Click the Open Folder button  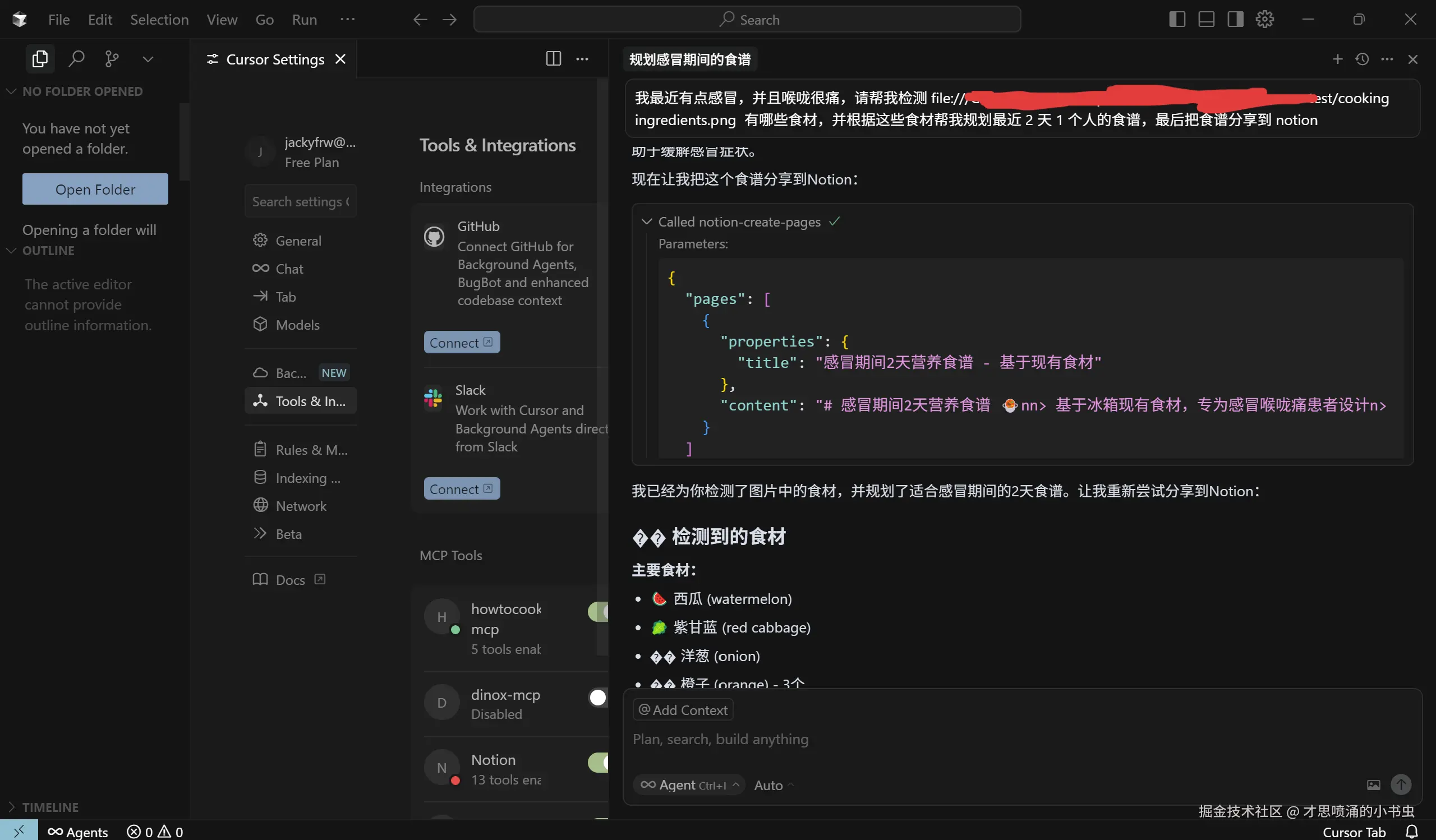[x=95, y=189]
